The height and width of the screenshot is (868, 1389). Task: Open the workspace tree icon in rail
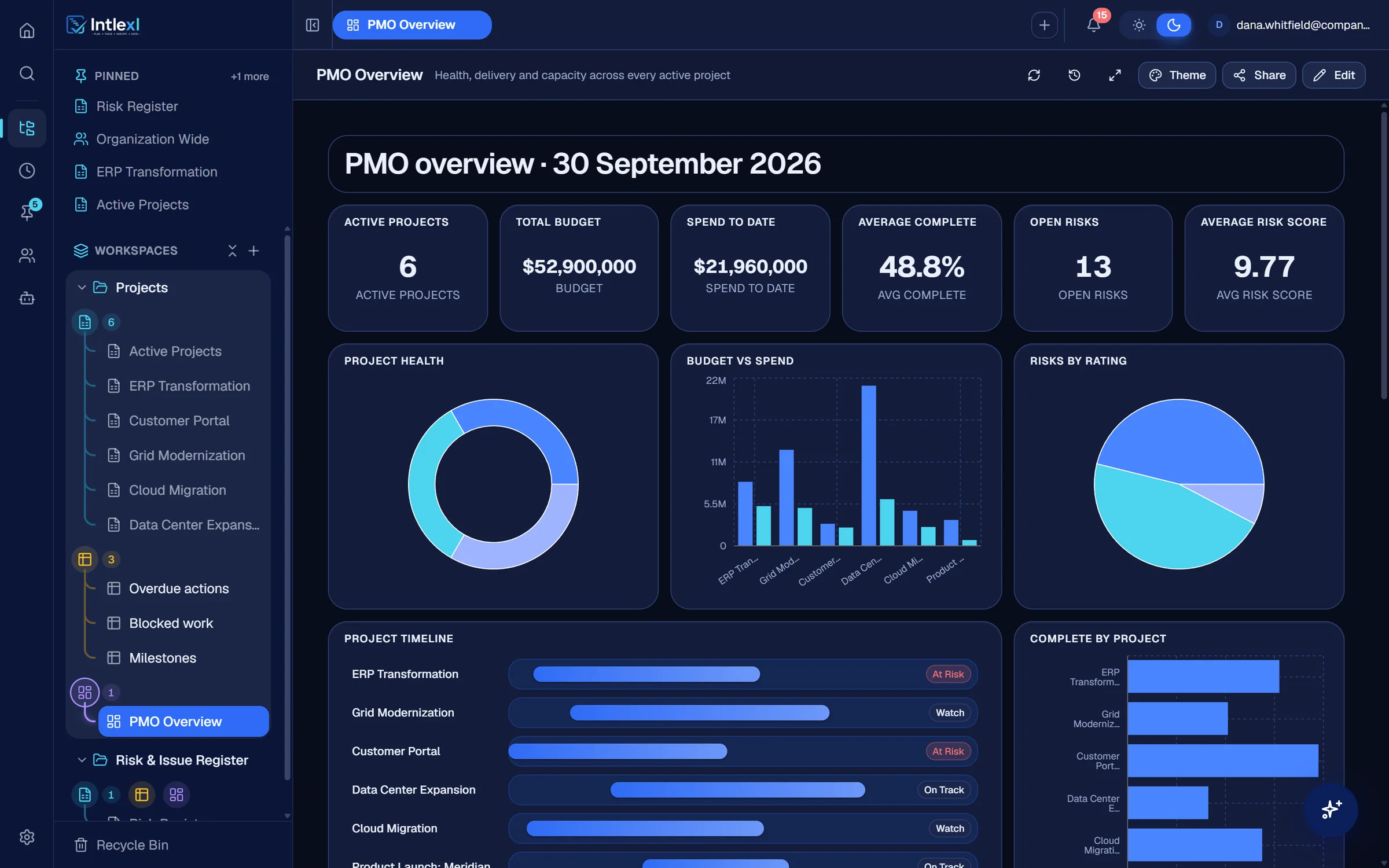pyautogui.click(x=27, y=128)
